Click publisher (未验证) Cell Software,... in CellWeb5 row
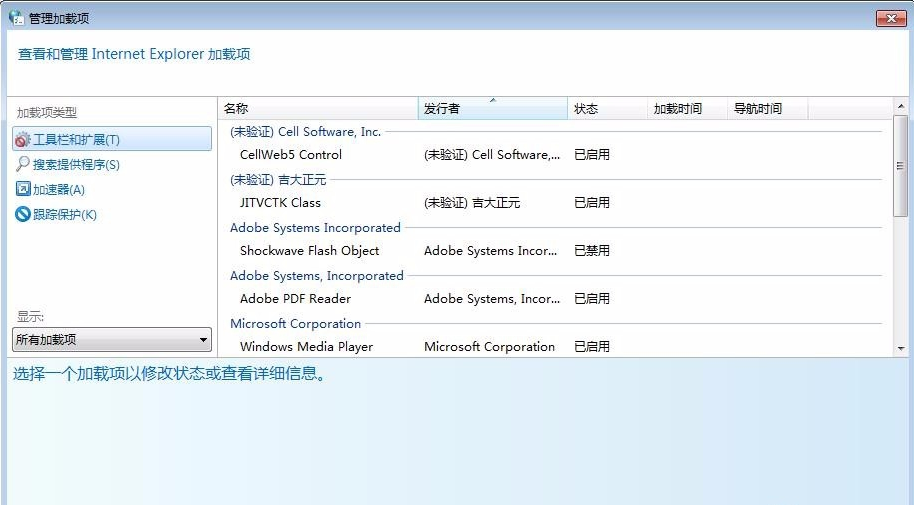This screenshot has height=505, width=914. click(x=492, y=155)
